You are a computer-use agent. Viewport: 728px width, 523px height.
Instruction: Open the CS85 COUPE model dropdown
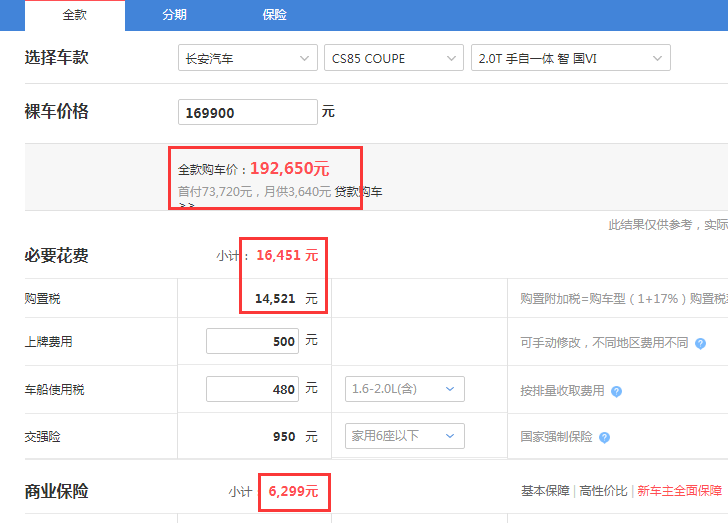[394, 58]
